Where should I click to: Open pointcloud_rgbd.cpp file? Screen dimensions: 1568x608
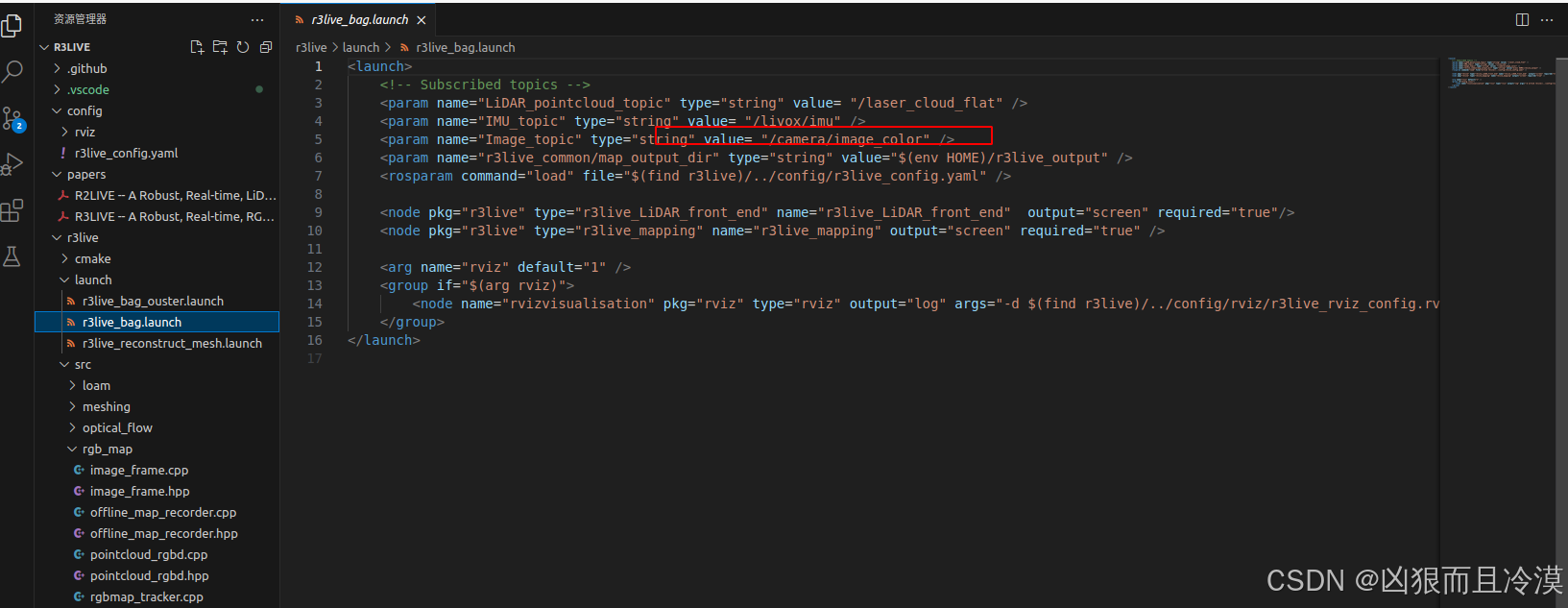click(157, 554)
